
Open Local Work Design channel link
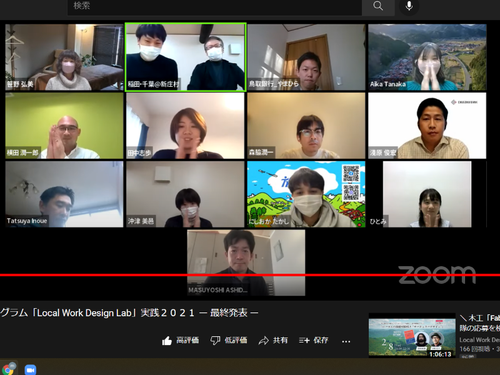click(x=480, y=340)
